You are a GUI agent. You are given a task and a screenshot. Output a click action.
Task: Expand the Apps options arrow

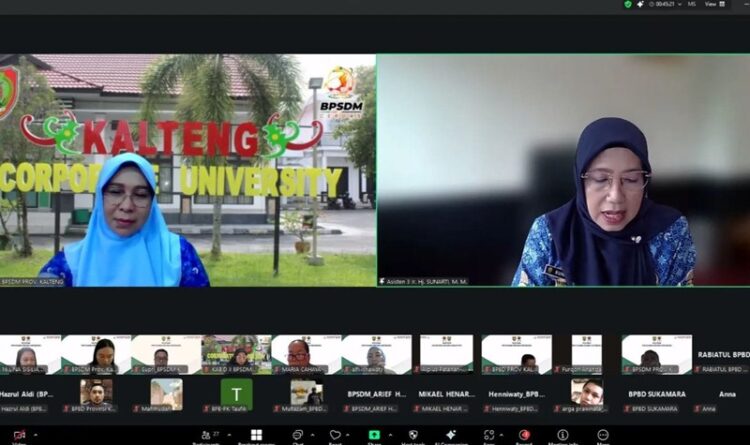point(501,435)
